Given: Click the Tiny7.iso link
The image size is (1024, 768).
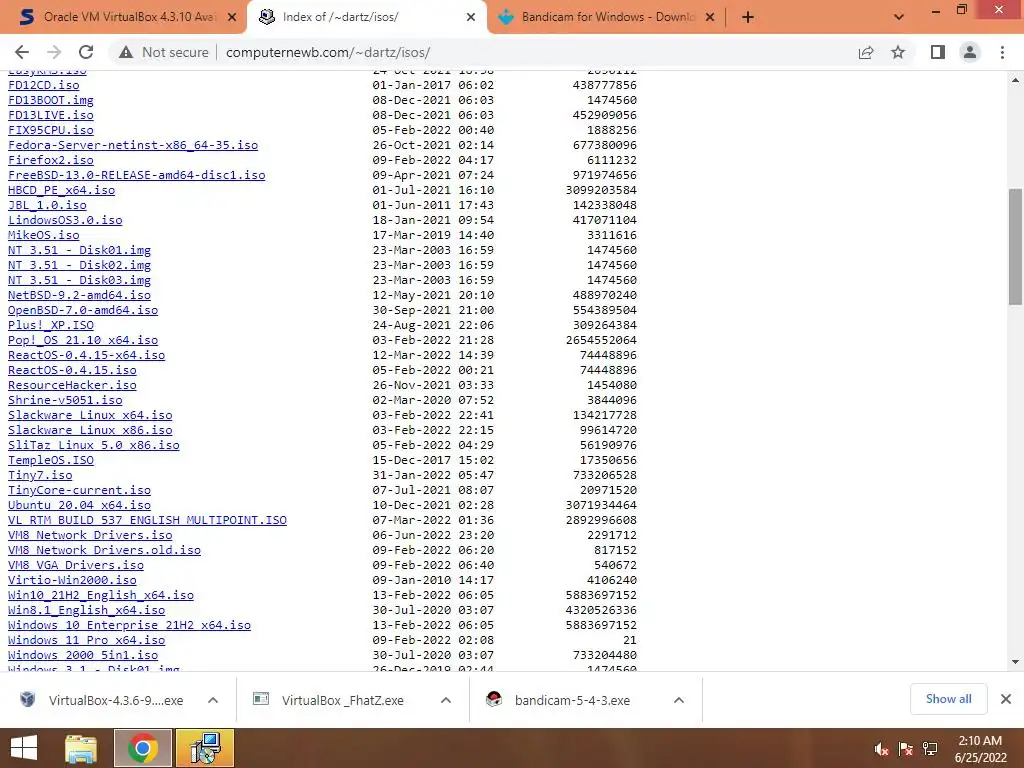Looking at the screenshot, I should click(40, 475).
